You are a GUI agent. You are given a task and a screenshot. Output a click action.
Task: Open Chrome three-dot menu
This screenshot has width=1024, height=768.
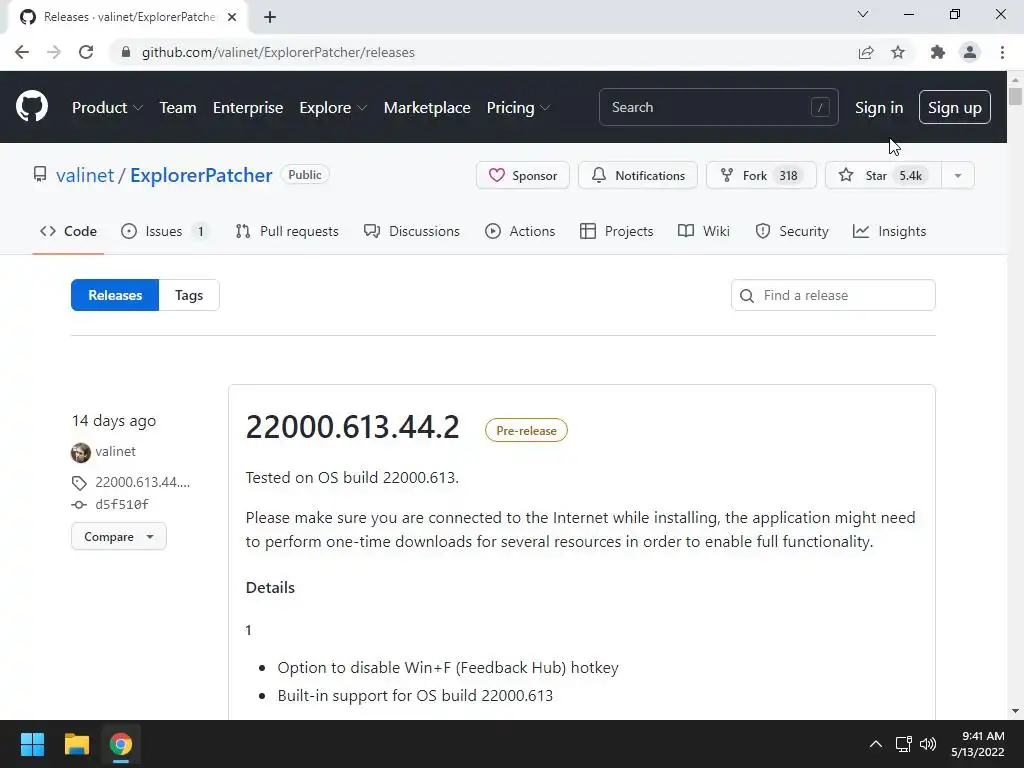[x=1002, y=52]
